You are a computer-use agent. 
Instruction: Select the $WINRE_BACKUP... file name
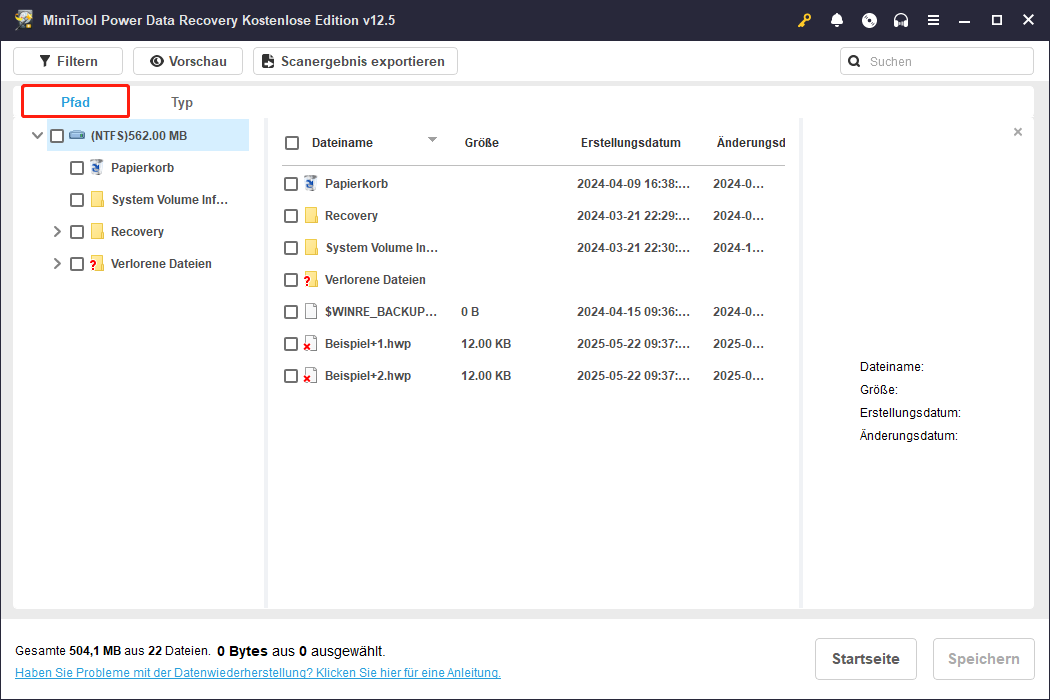tap(380, 311)
